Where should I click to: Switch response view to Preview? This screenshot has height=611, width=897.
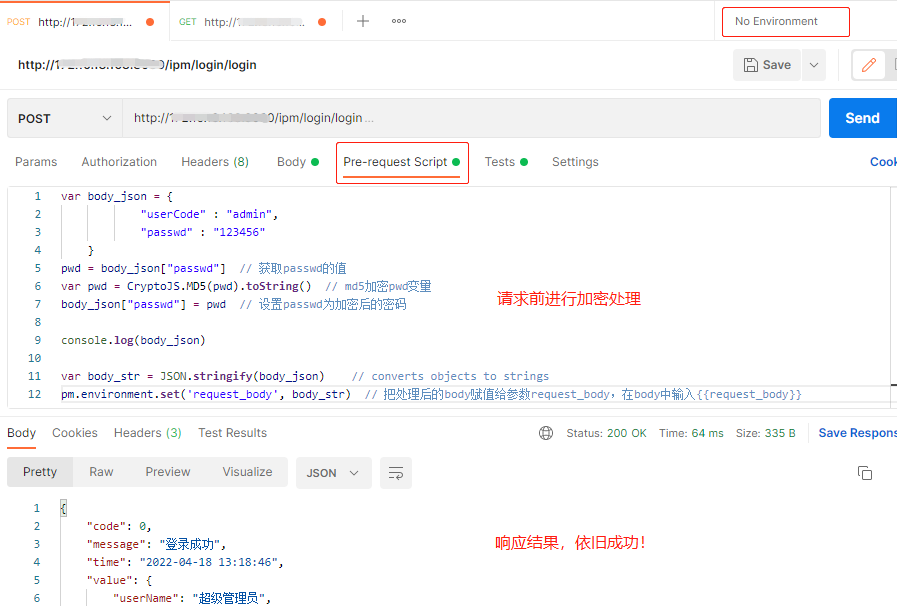point(168,472)
